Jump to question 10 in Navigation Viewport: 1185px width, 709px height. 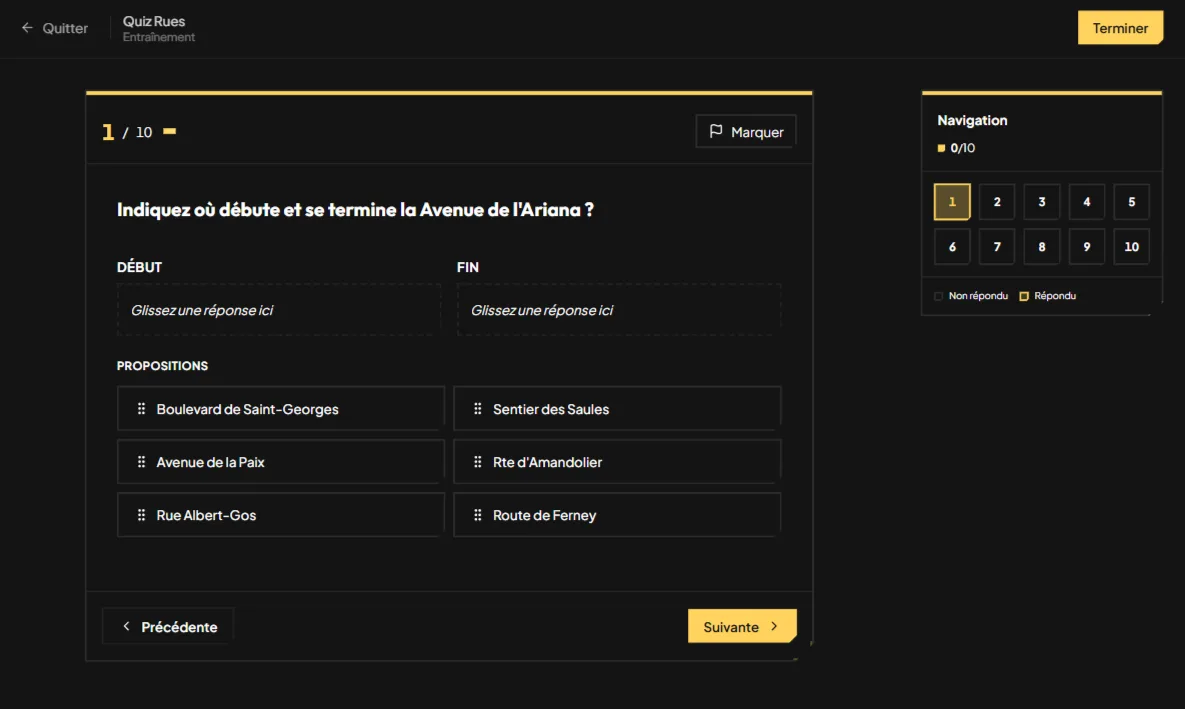click(1131, 246)
